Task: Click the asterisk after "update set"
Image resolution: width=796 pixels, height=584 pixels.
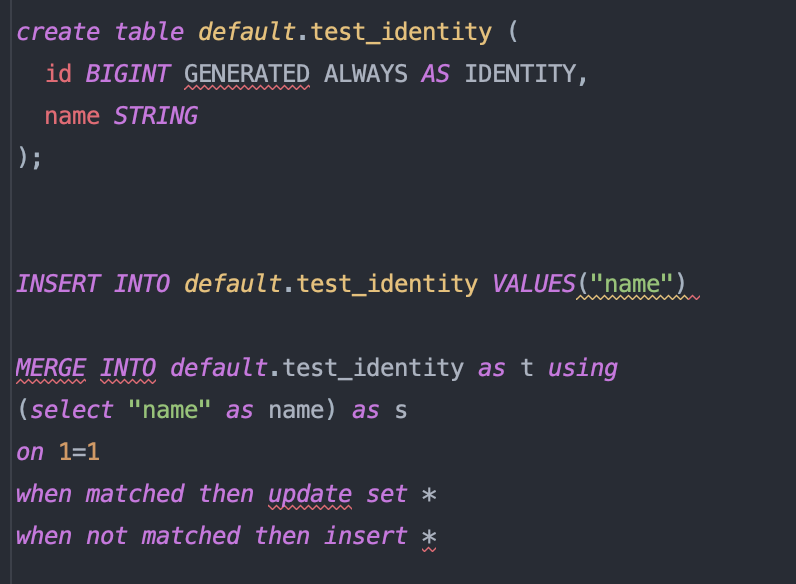Action: pyautogui.click(x=429, y=496)
